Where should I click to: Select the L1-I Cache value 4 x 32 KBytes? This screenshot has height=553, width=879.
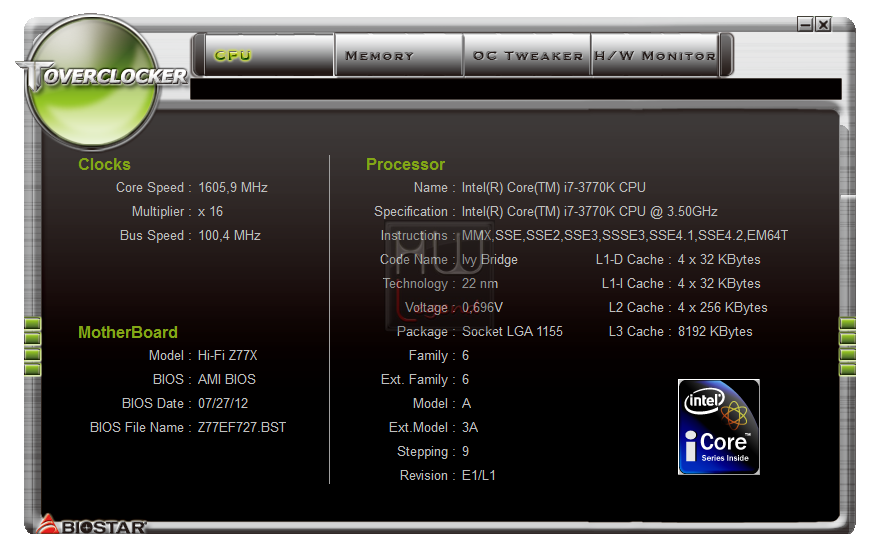[x=719, y=284]
